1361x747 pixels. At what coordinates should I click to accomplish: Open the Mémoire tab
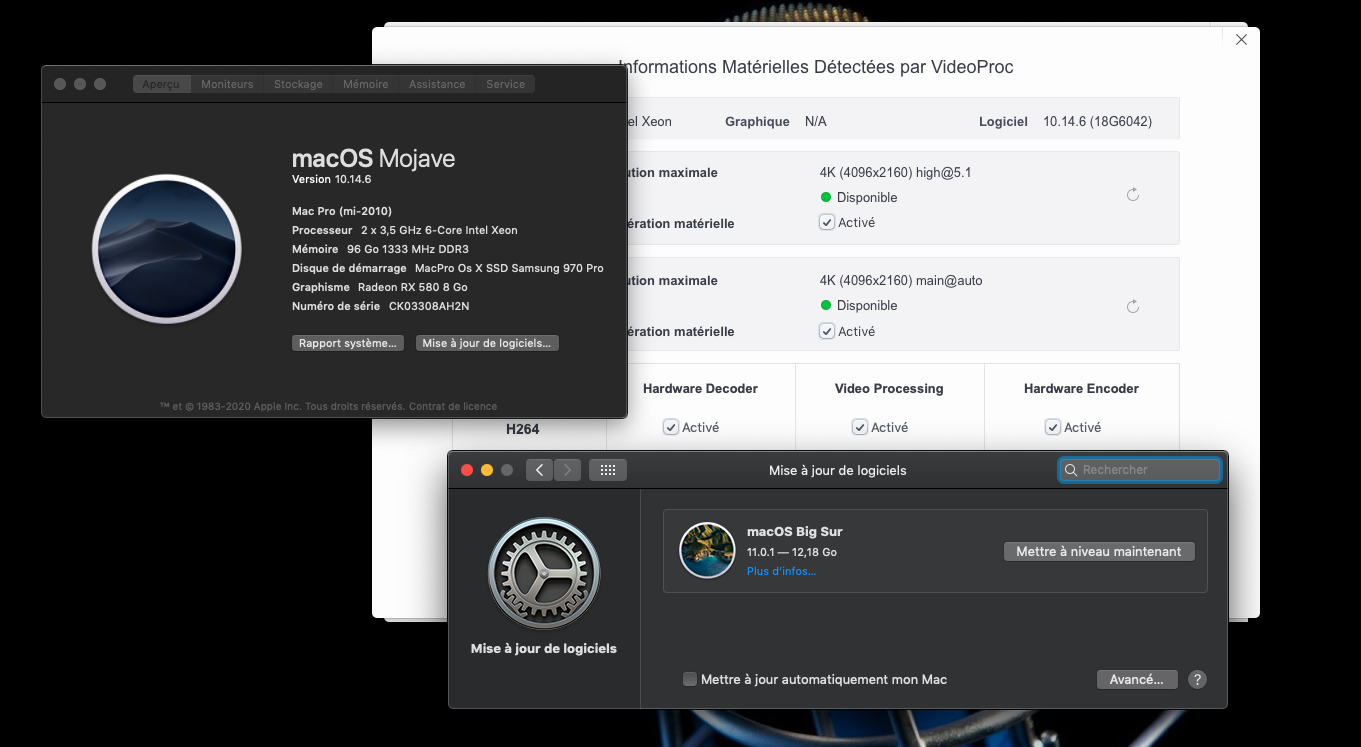click(366, 84)
